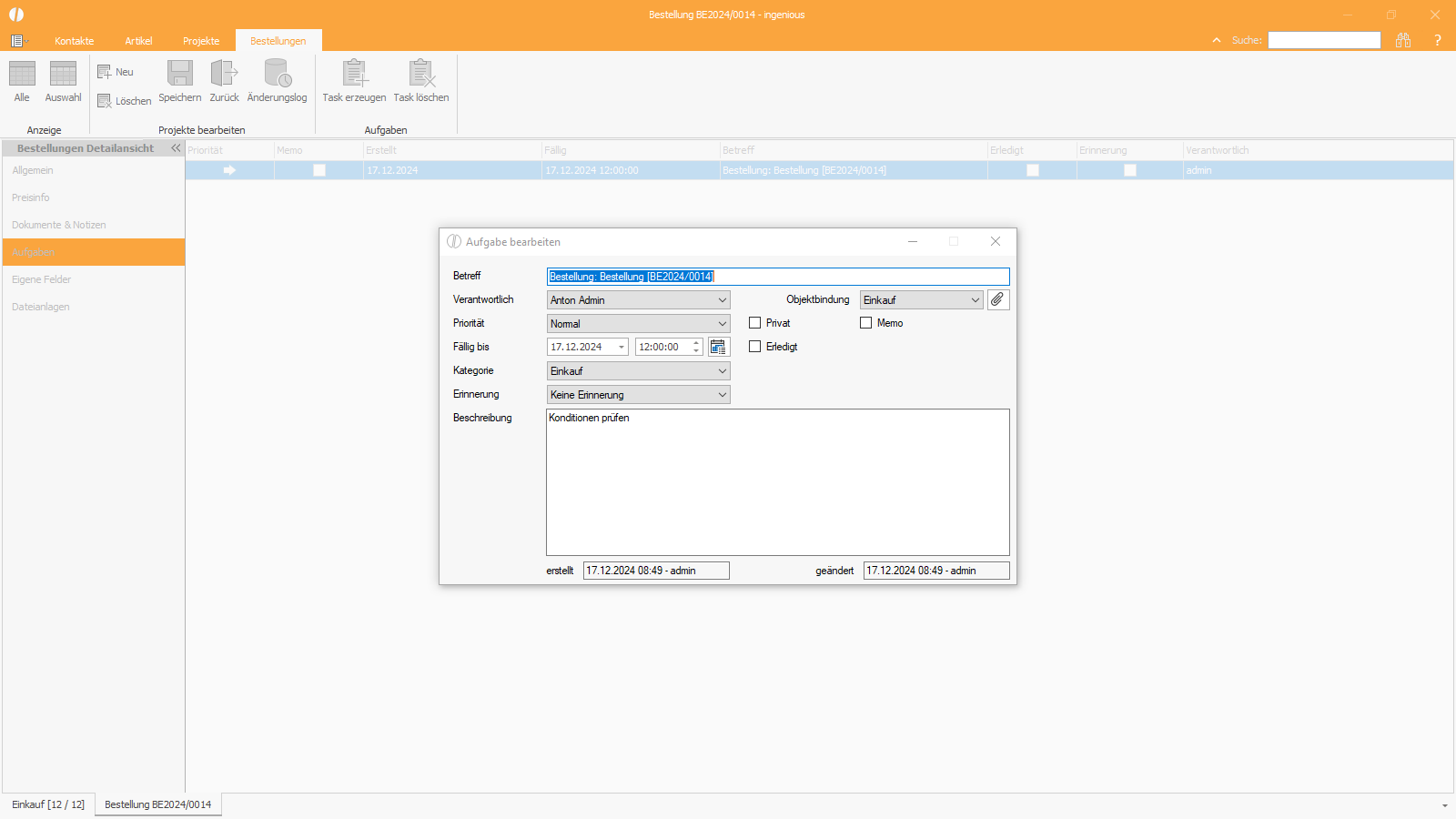Click the Zurück back icon

[224, 74]
